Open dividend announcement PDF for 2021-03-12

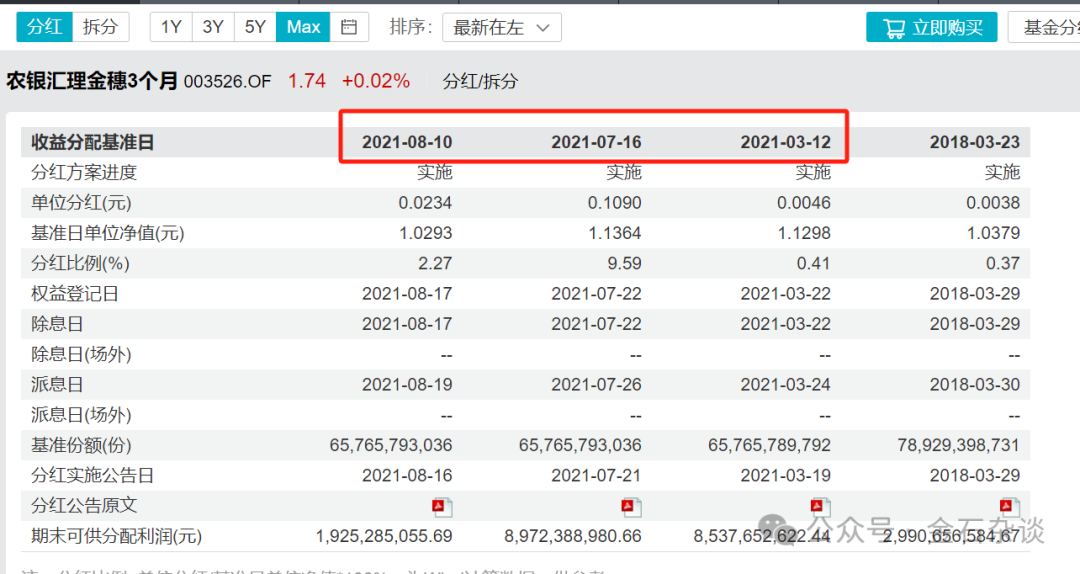(820, 506)
